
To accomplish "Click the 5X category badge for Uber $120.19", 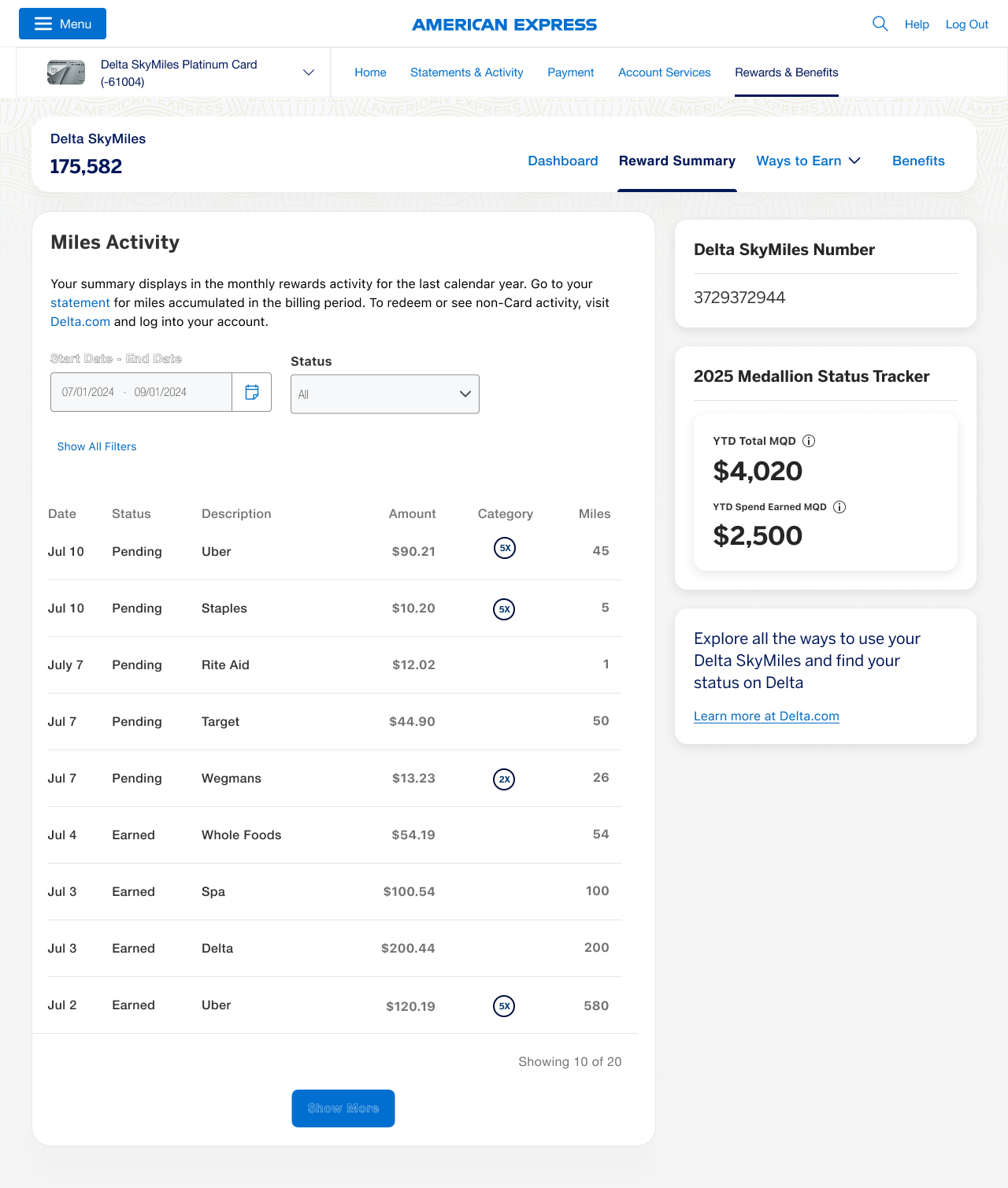I will click(x=504, y=1006).
